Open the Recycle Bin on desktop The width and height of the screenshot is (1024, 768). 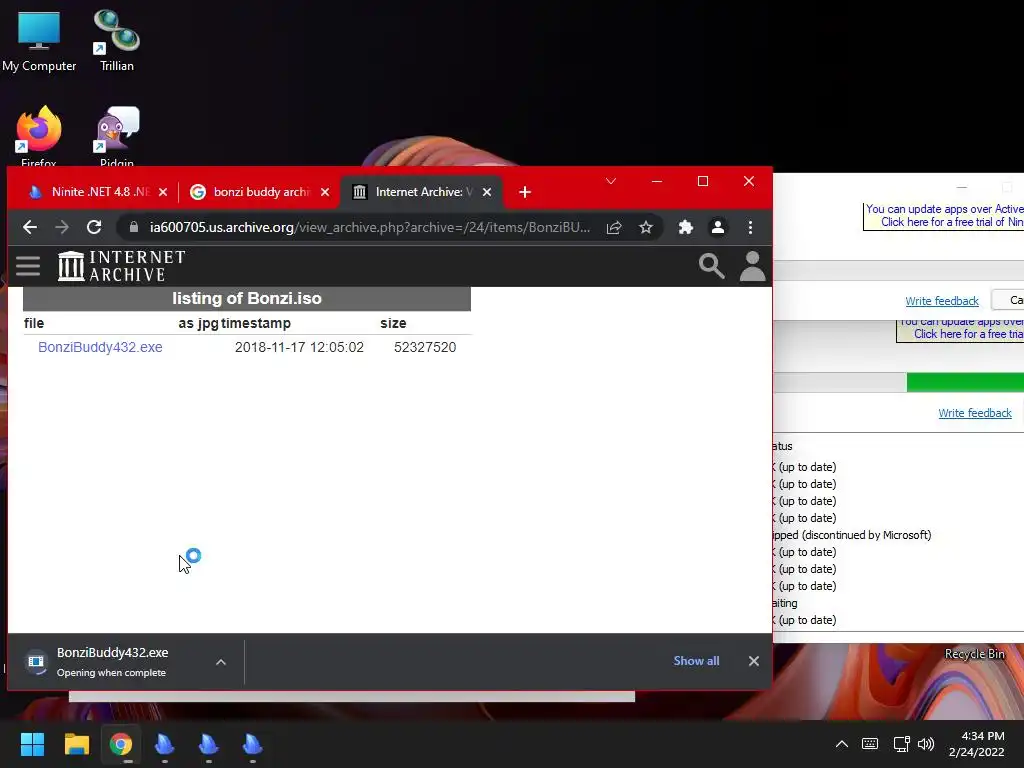(x=974, y=654)
